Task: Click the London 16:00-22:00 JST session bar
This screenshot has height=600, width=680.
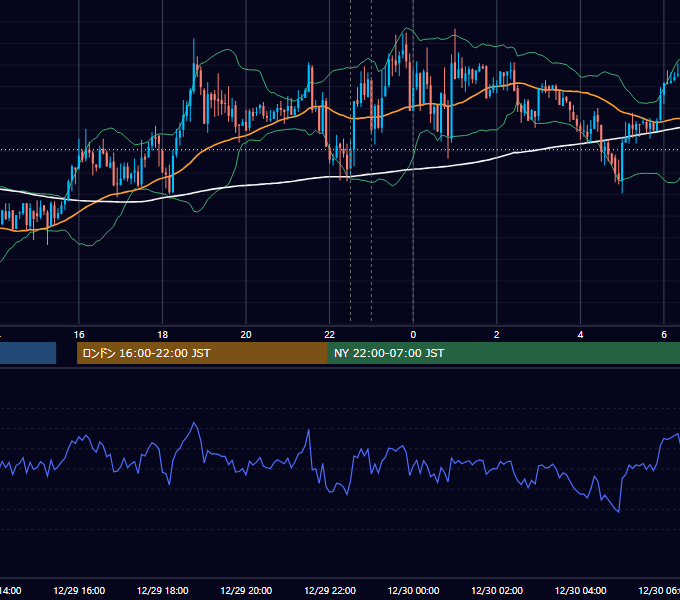Action: pyautogui.click(x=202, y=353)
